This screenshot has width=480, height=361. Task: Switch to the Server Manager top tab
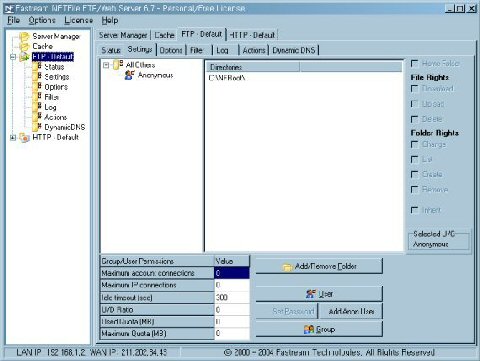tap(123, 35)
